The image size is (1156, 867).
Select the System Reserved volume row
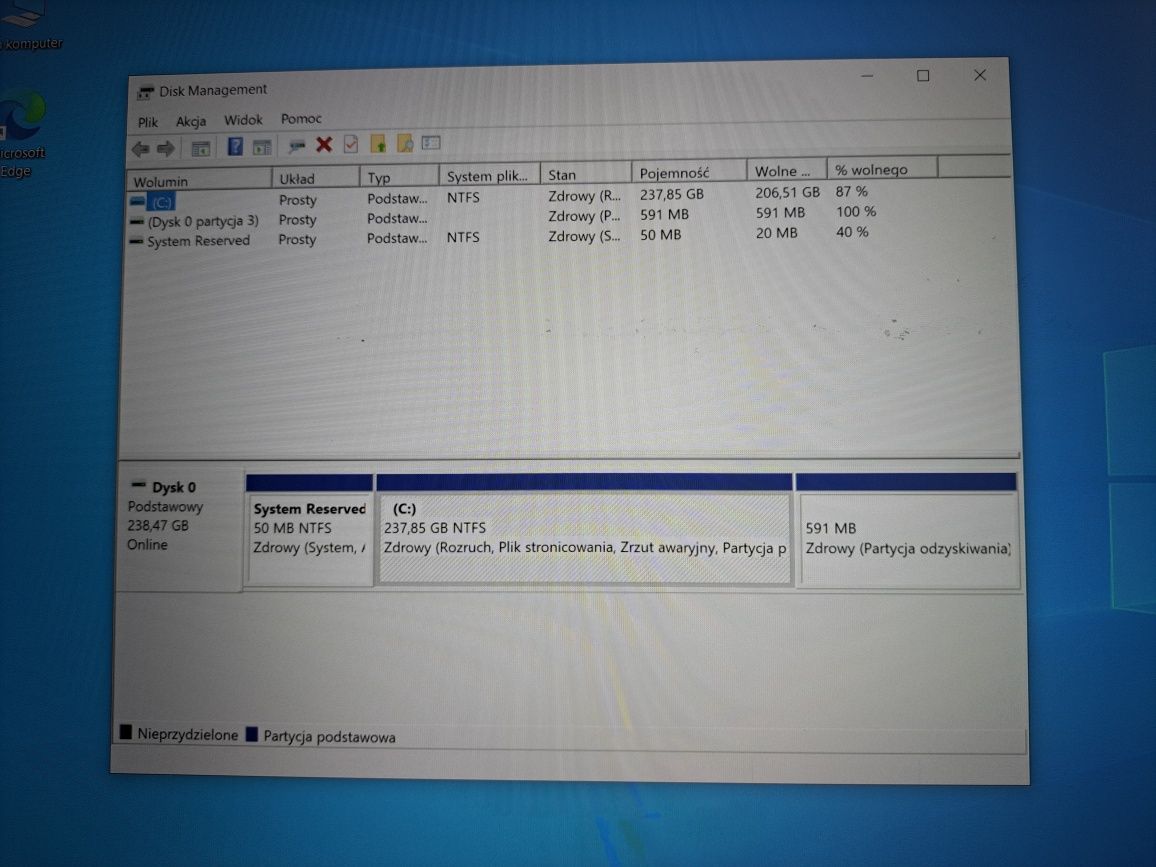click(x=198, y=241)
